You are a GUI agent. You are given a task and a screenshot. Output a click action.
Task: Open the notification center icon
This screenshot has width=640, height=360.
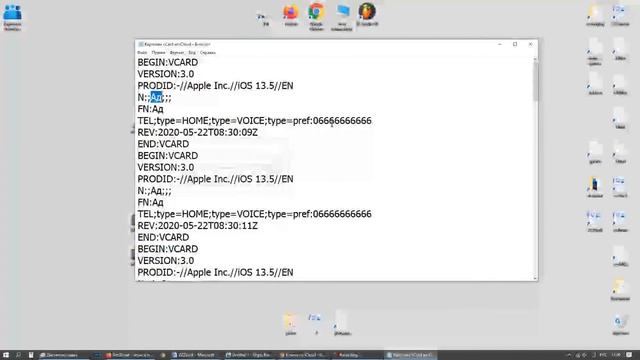click(629, 355)
